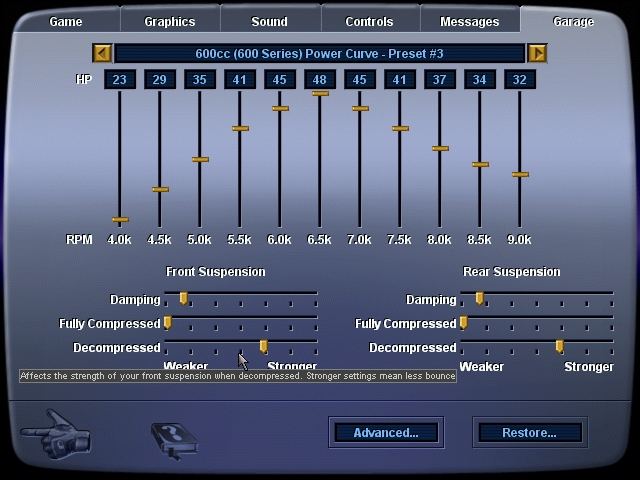Switch to the Messages tab
640x480 pixels.
coord(469,21)
